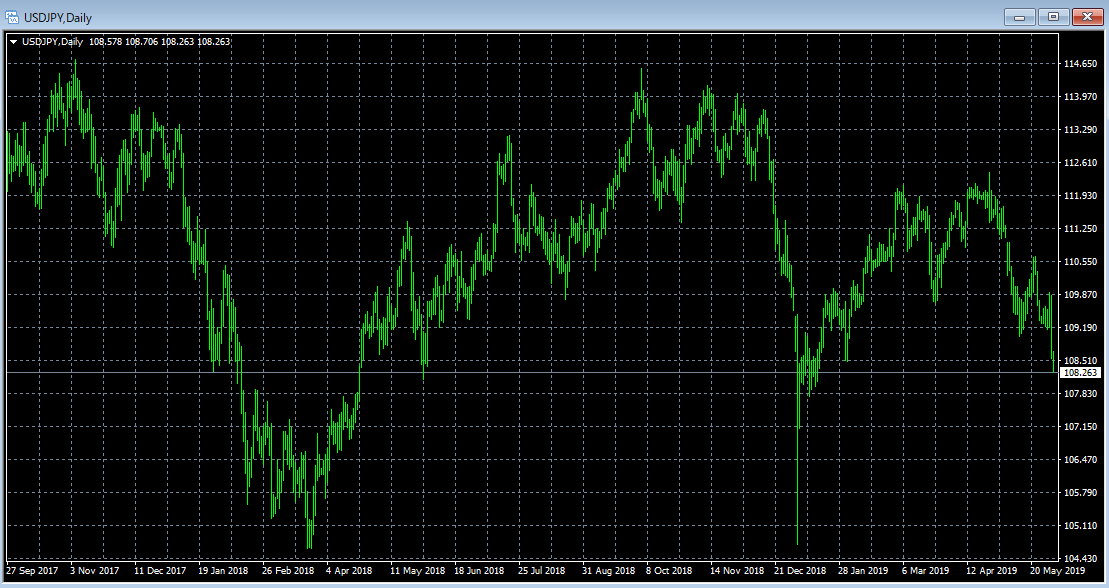Click the 11 Dec 2017 date on the time axis
The height and width of the screenshot is (588, 1109).
click(160, 570)
